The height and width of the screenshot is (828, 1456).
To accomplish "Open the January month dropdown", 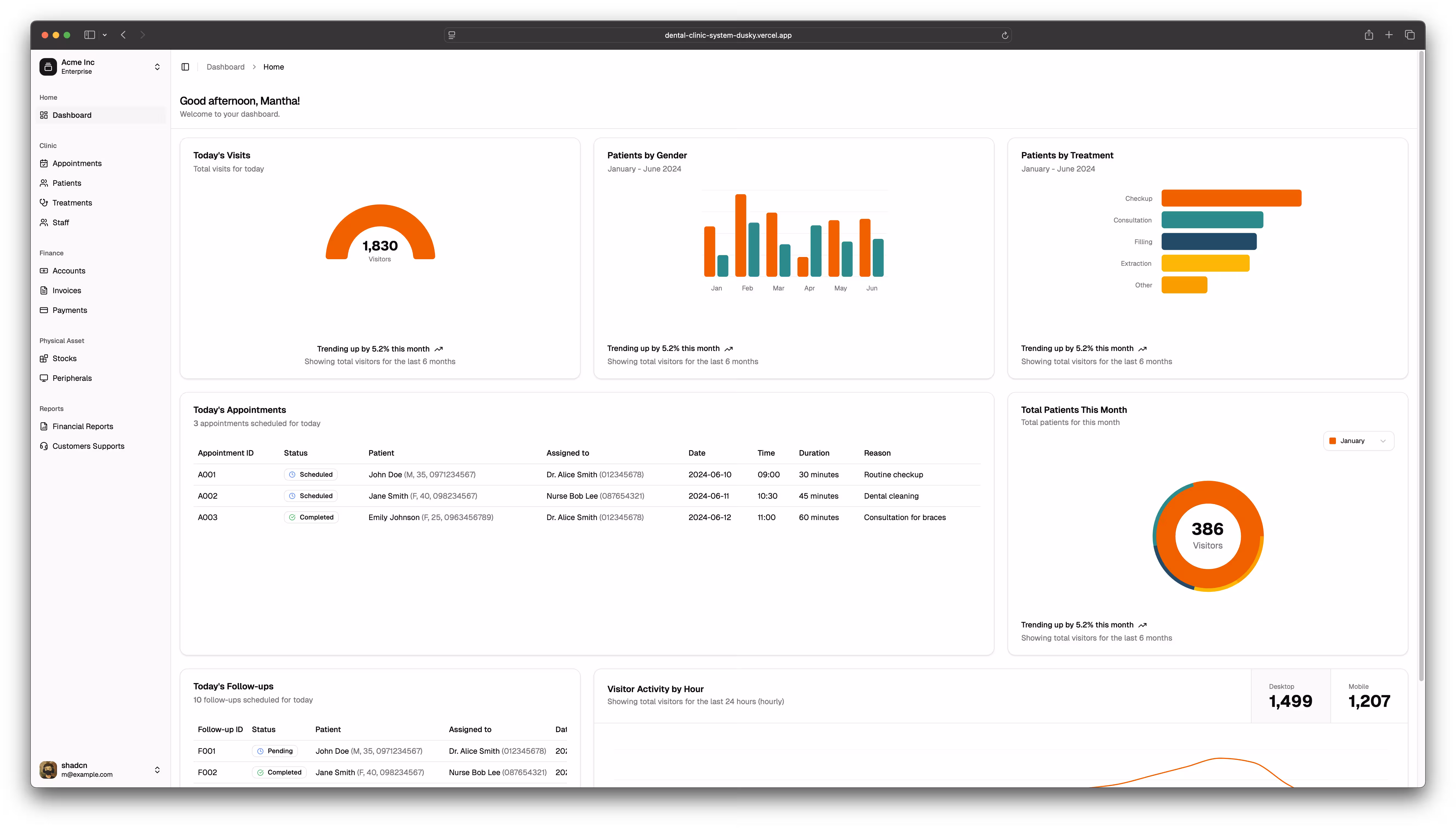I will point(1358,441).
